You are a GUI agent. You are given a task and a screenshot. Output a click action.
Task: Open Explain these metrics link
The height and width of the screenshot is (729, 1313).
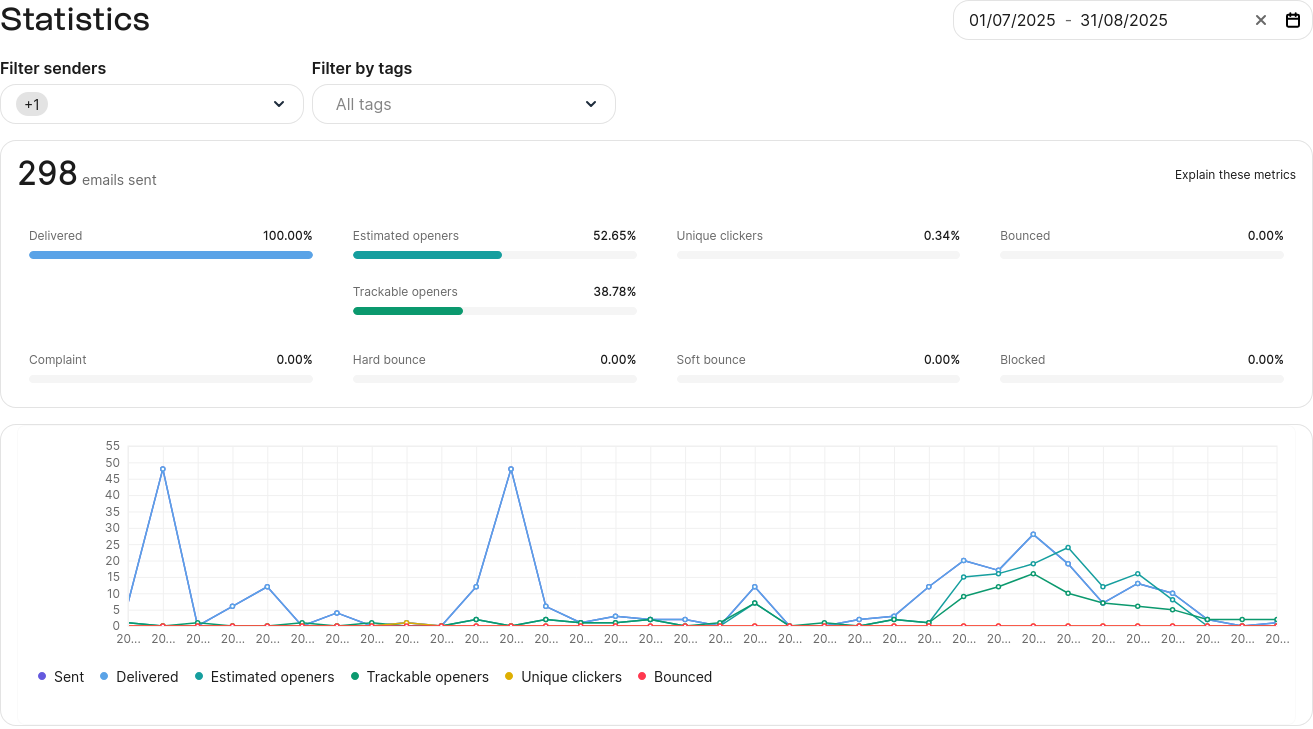[x=1235, y=175]
